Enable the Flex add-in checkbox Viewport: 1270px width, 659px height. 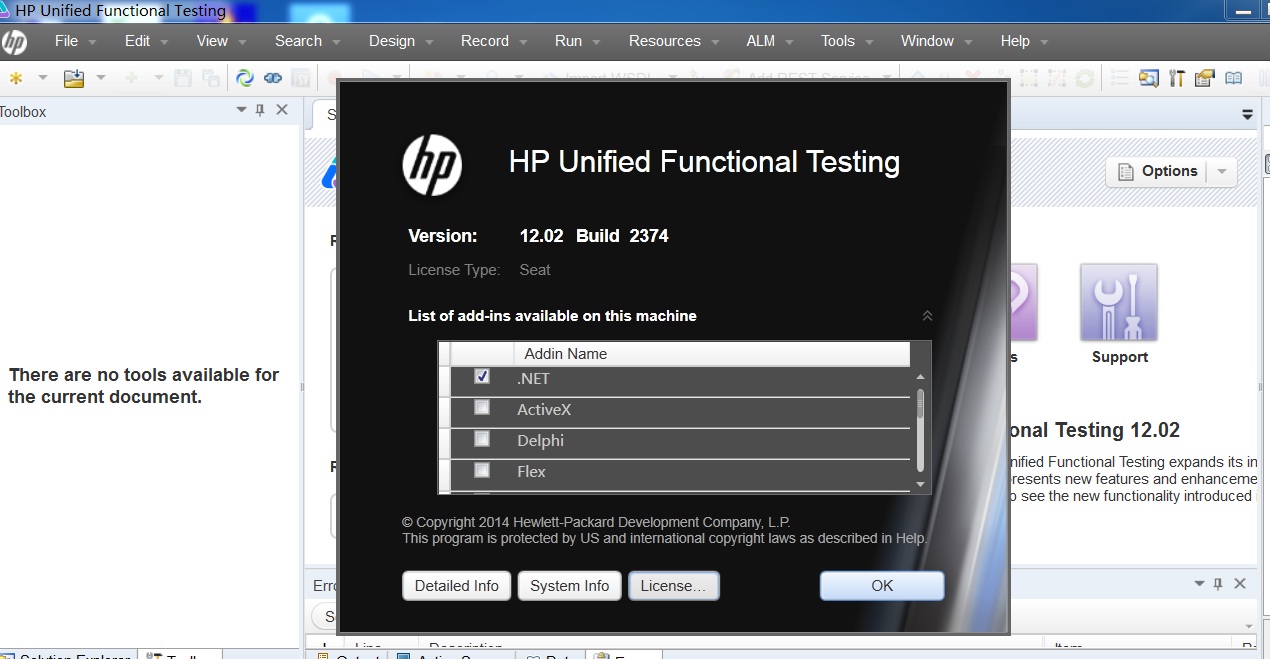482,470
